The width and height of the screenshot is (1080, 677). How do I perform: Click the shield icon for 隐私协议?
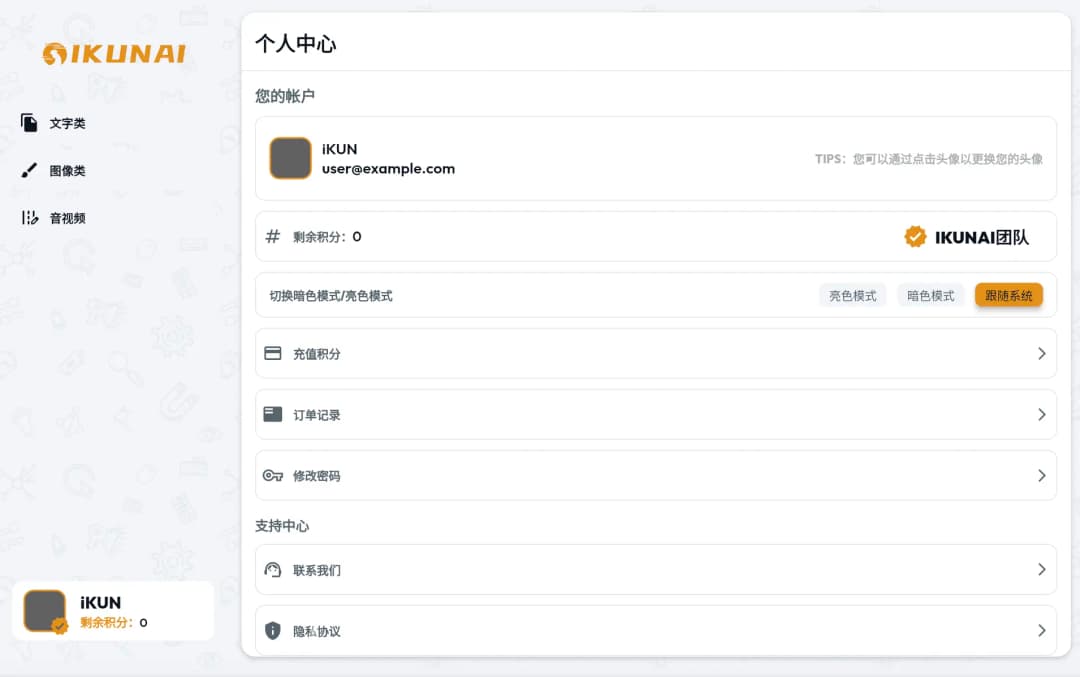[273, 631]
